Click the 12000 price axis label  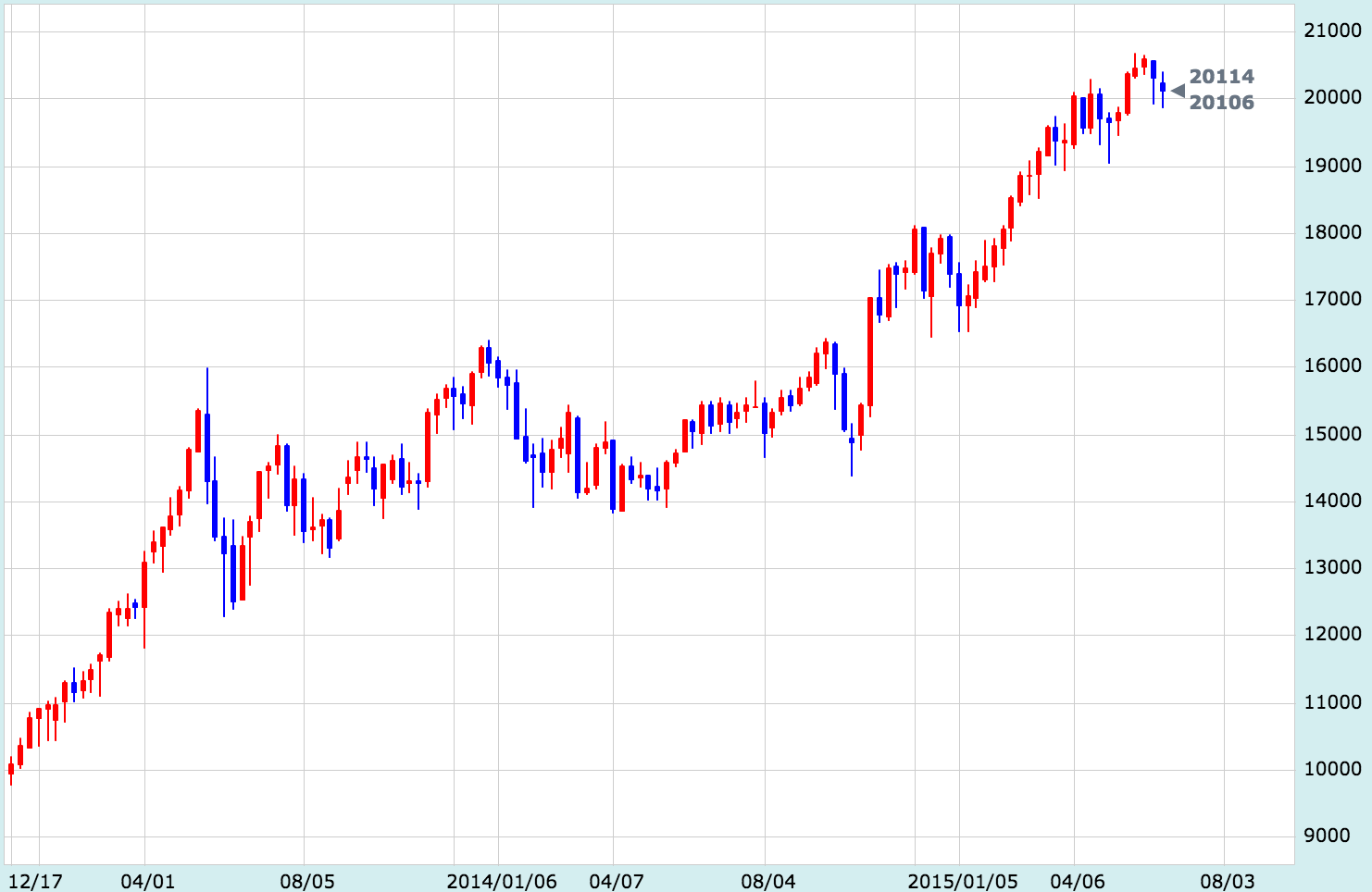tap(1332, 634)
